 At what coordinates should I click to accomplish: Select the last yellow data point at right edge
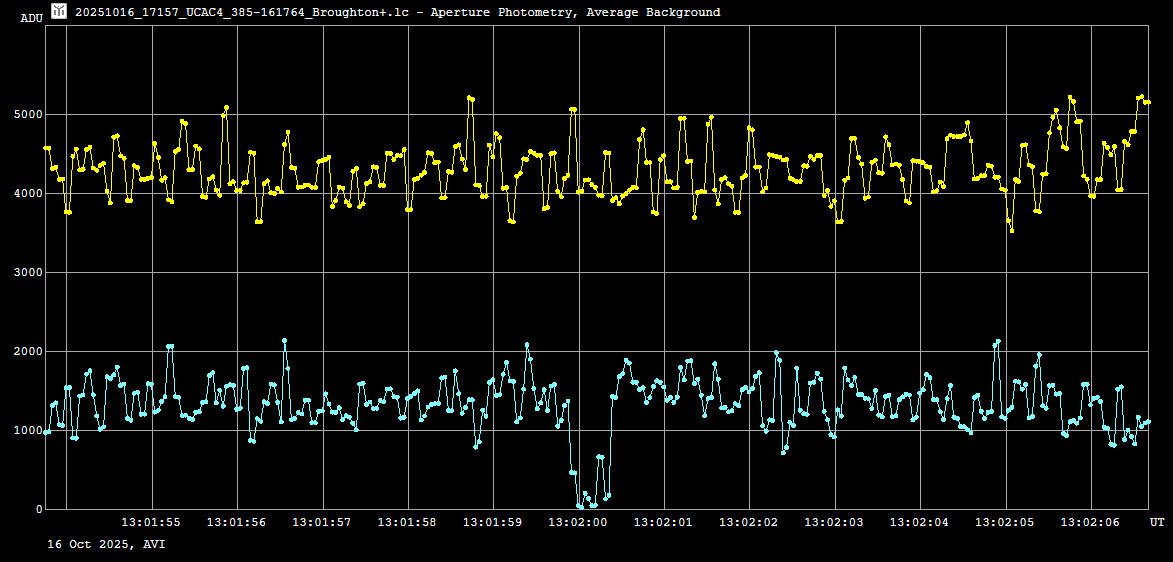tap(1148, 102)
